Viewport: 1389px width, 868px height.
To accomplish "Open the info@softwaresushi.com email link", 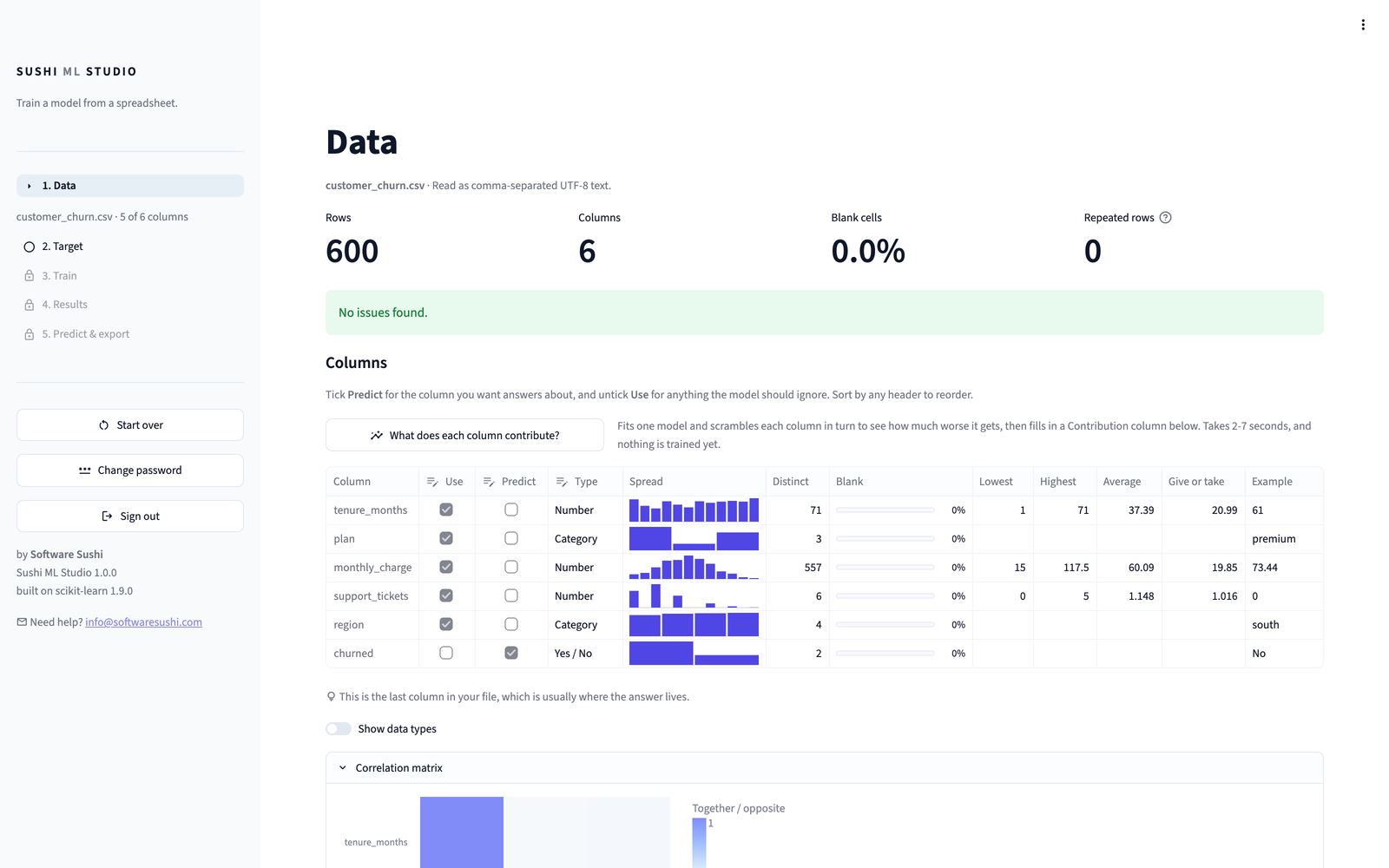I will tap(143, 622).
